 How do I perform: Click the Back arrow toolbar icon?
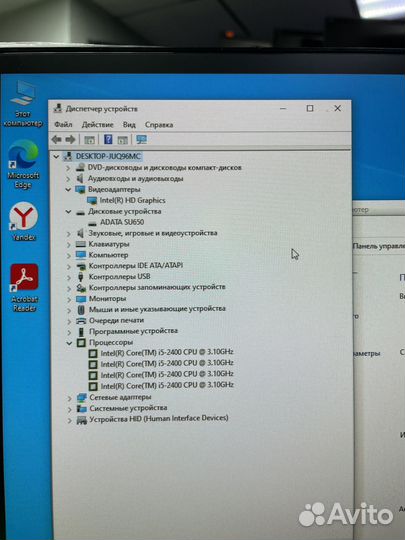pyautogui.click(x=56, y=139)
